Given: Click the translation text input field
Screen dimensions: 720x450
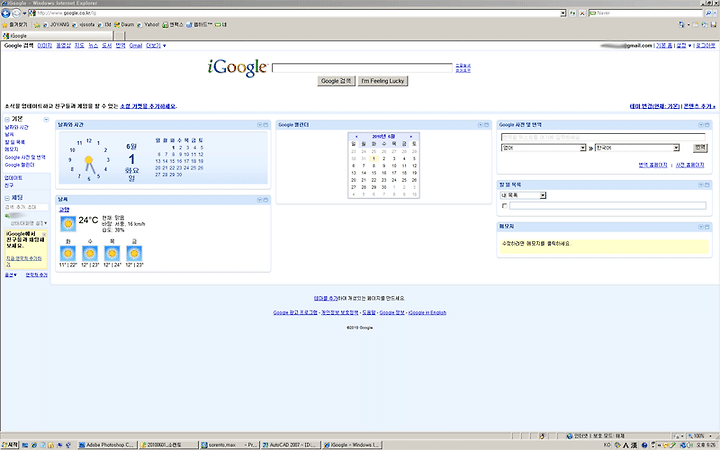Looking at the screenshot, I should click(603, 137).
